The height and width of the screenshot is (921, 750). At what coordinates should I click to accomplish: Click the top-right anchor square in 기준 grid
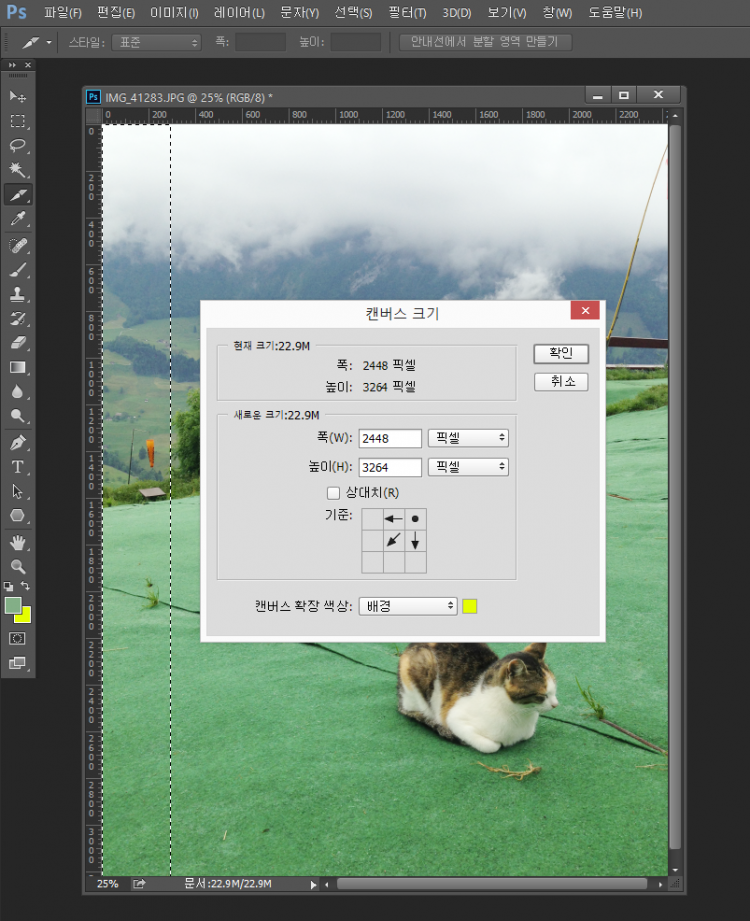[415, 519]
